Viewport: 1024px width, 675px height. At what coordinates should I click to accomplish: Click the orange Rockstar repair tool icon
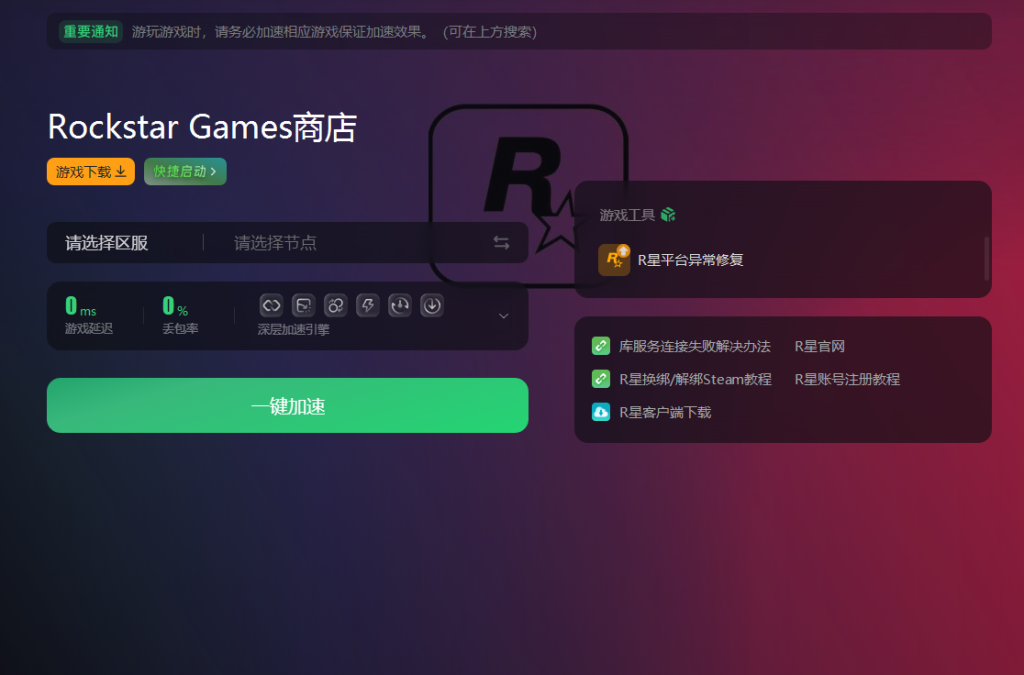pos(614,260)
